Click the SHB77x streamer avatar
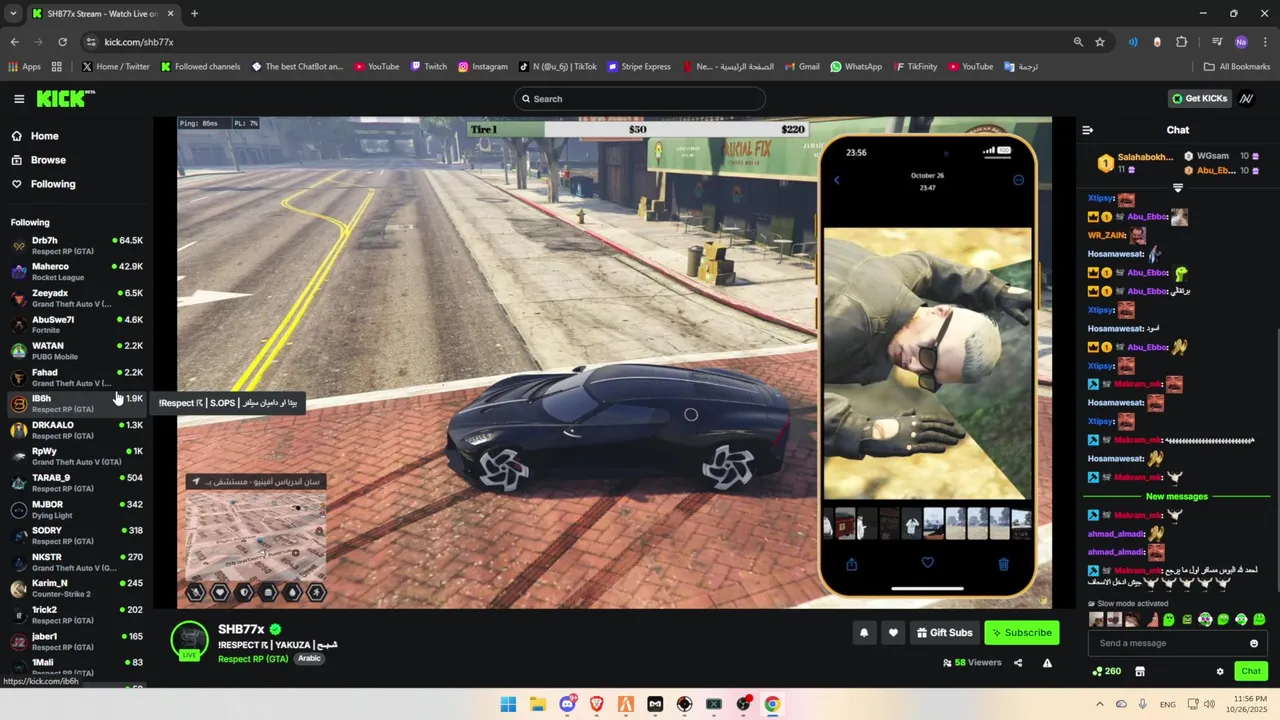The image size is (1280, 720). point(189,641)
